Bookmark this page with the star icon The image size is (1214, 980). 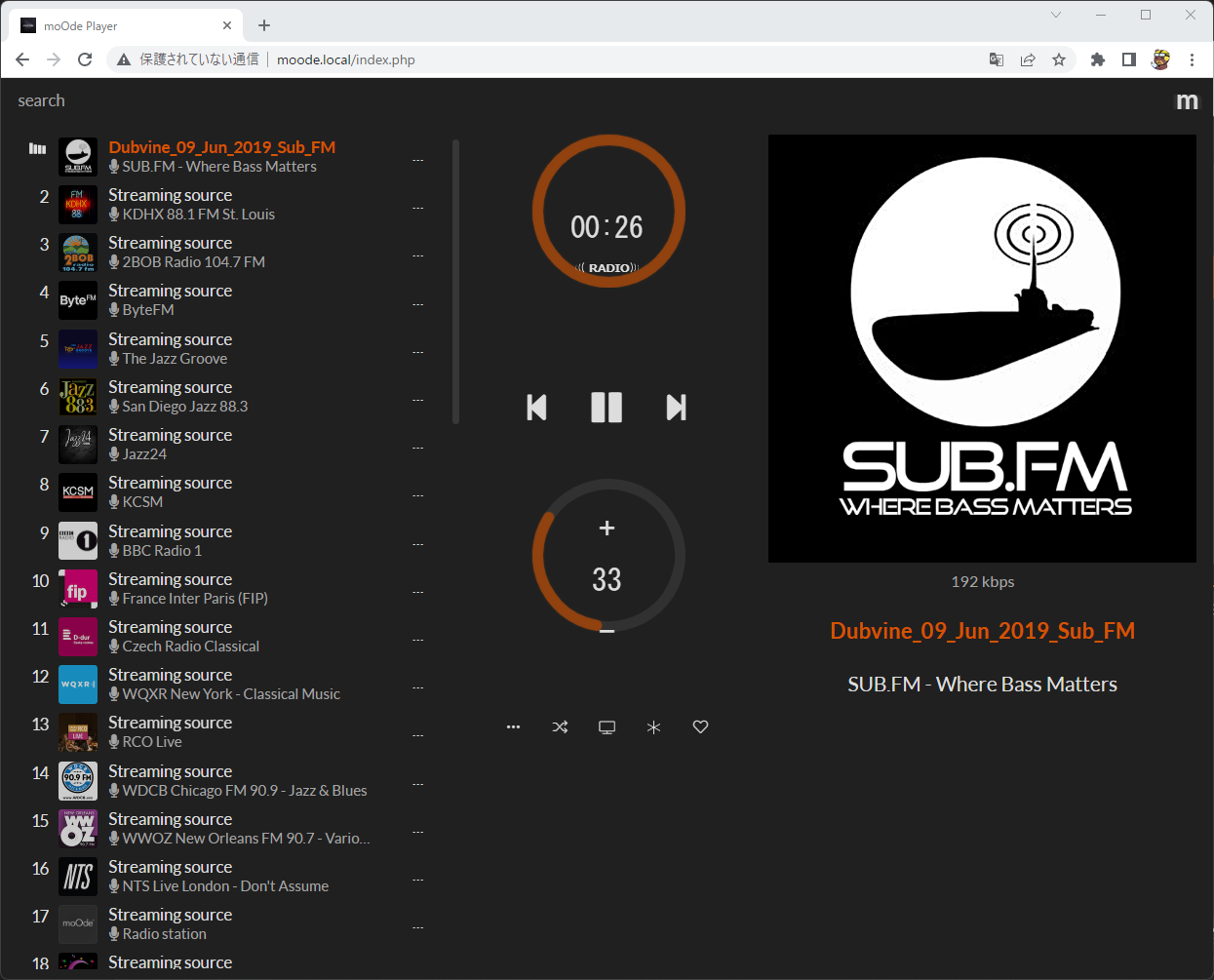coord(1059,60)
